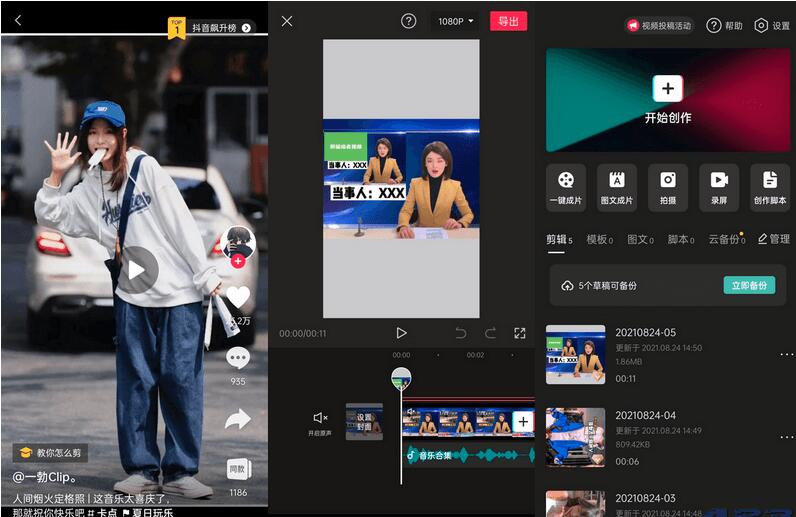This screenshot has height=517, width=796.
Task: Export the video with 导出 button
Action: (x=508, y=21)
